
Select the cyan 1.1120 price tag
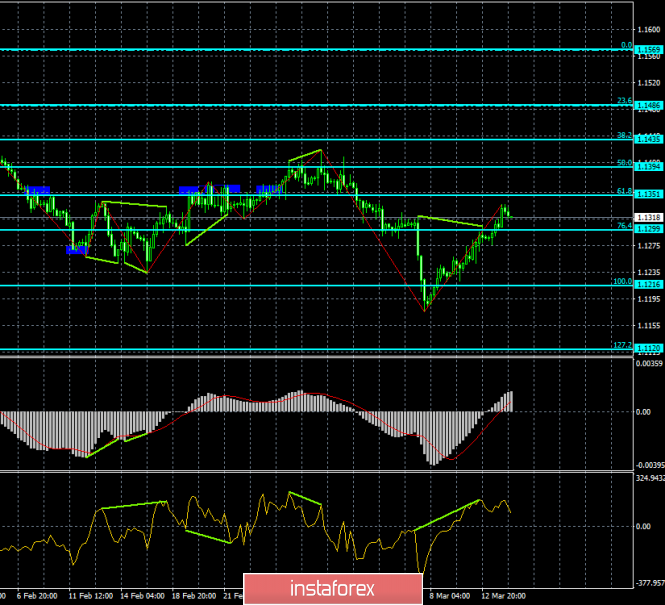pyautogui.click(x=649, y=348)
